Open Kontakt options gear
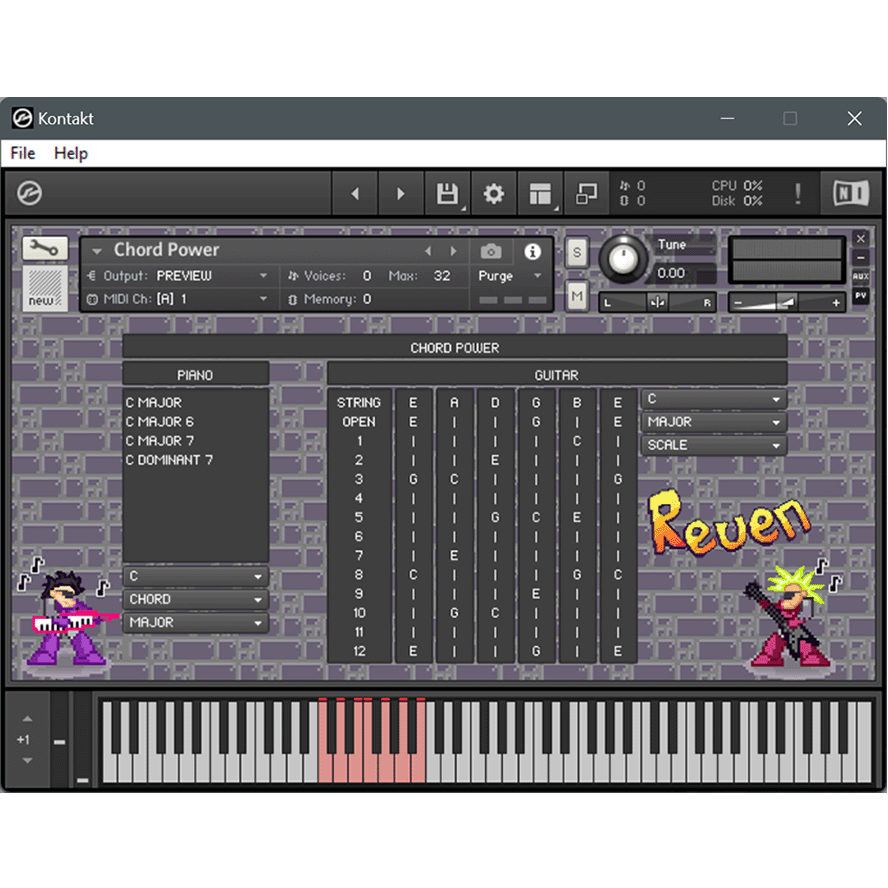The image size is (888, 888). click(x=493, y=194)
